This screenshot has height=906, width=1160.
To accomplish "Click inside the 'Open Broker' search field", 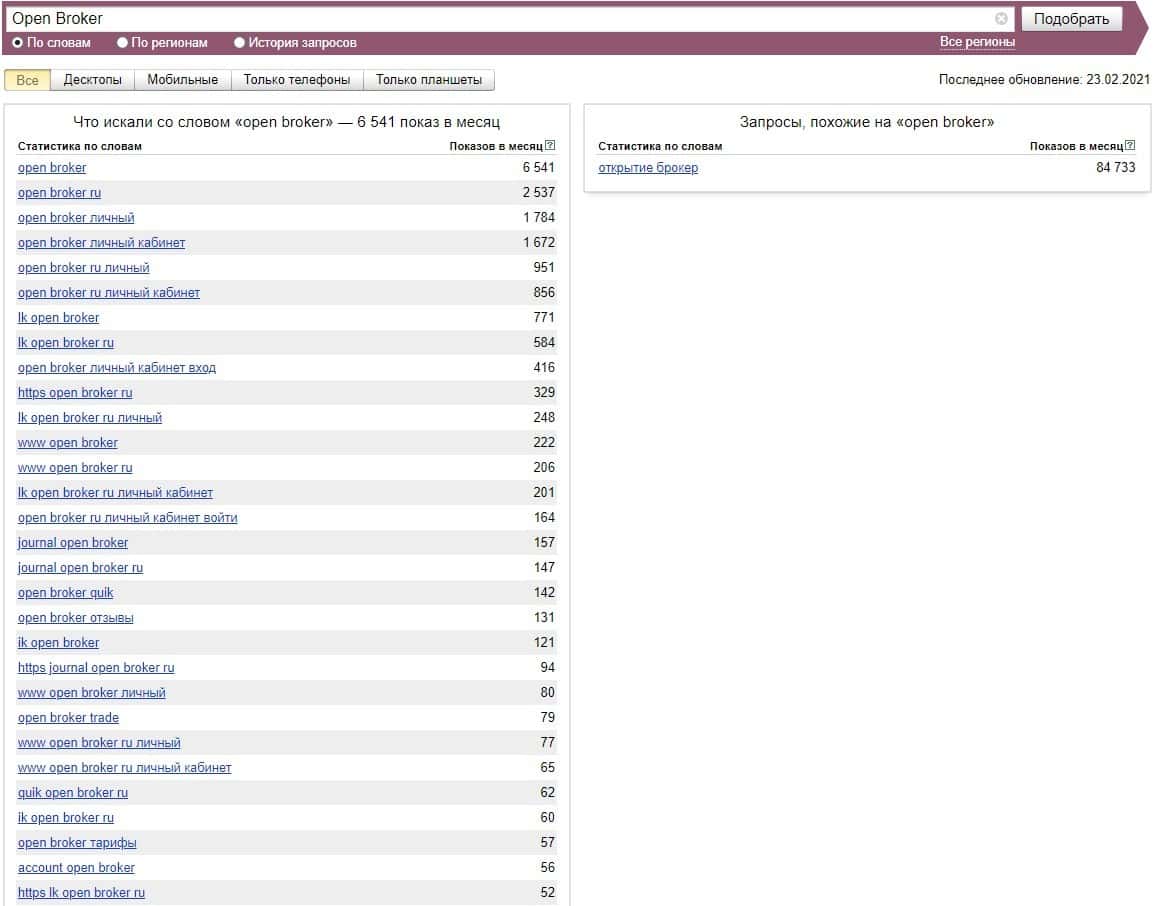I will pyautogui.click(x=500, y=19).
